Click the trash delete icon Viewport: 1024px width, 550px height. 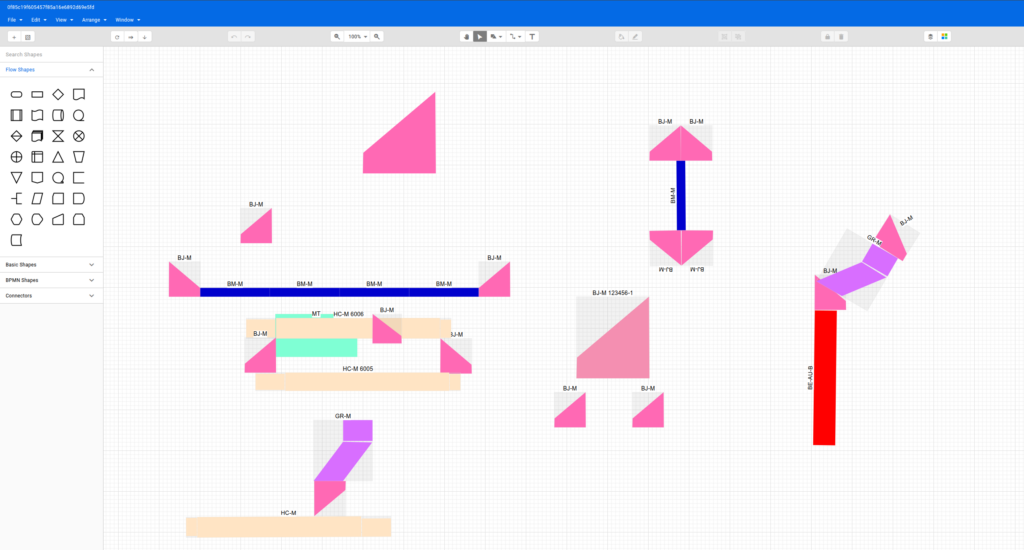click(x=841, y=36)
